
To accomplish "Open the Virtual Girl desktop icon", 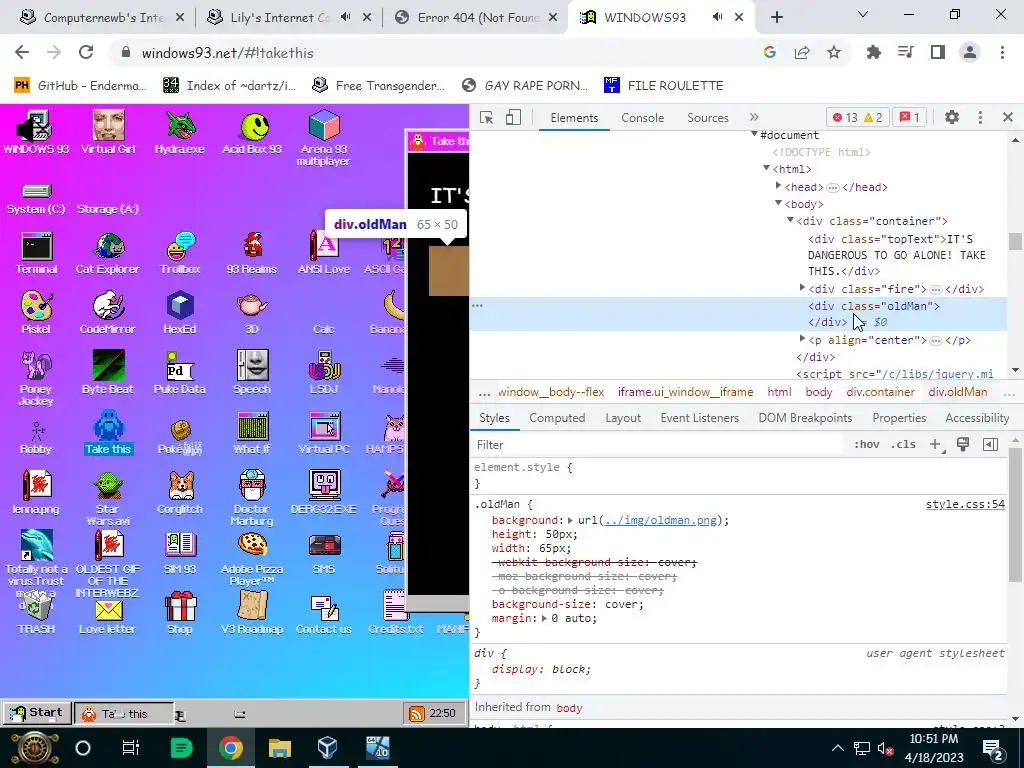I will 108,132.
